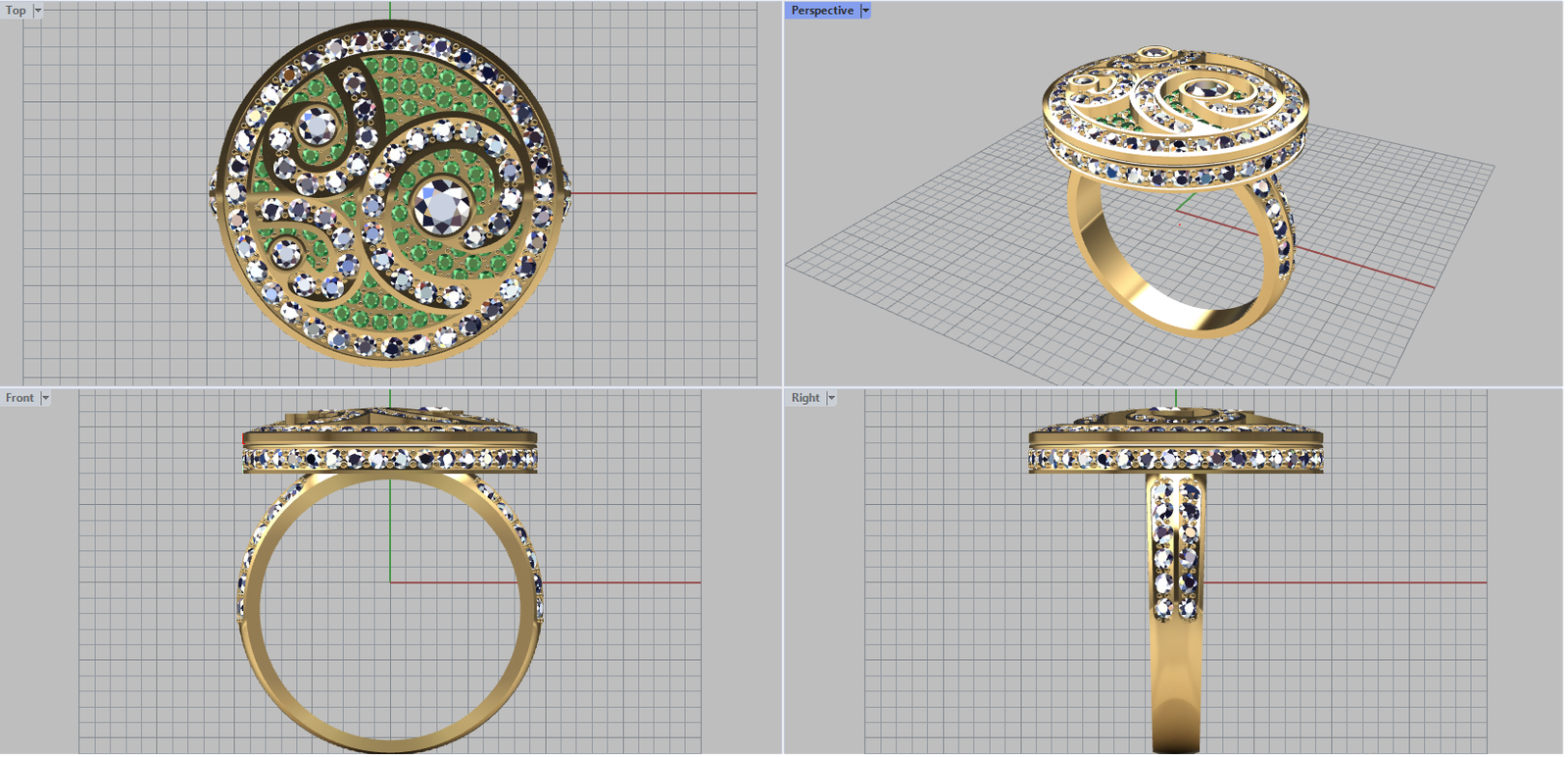This screenshot has width=1568, height=757.
Task: Select the Front viewport title label
Action: 20,398
